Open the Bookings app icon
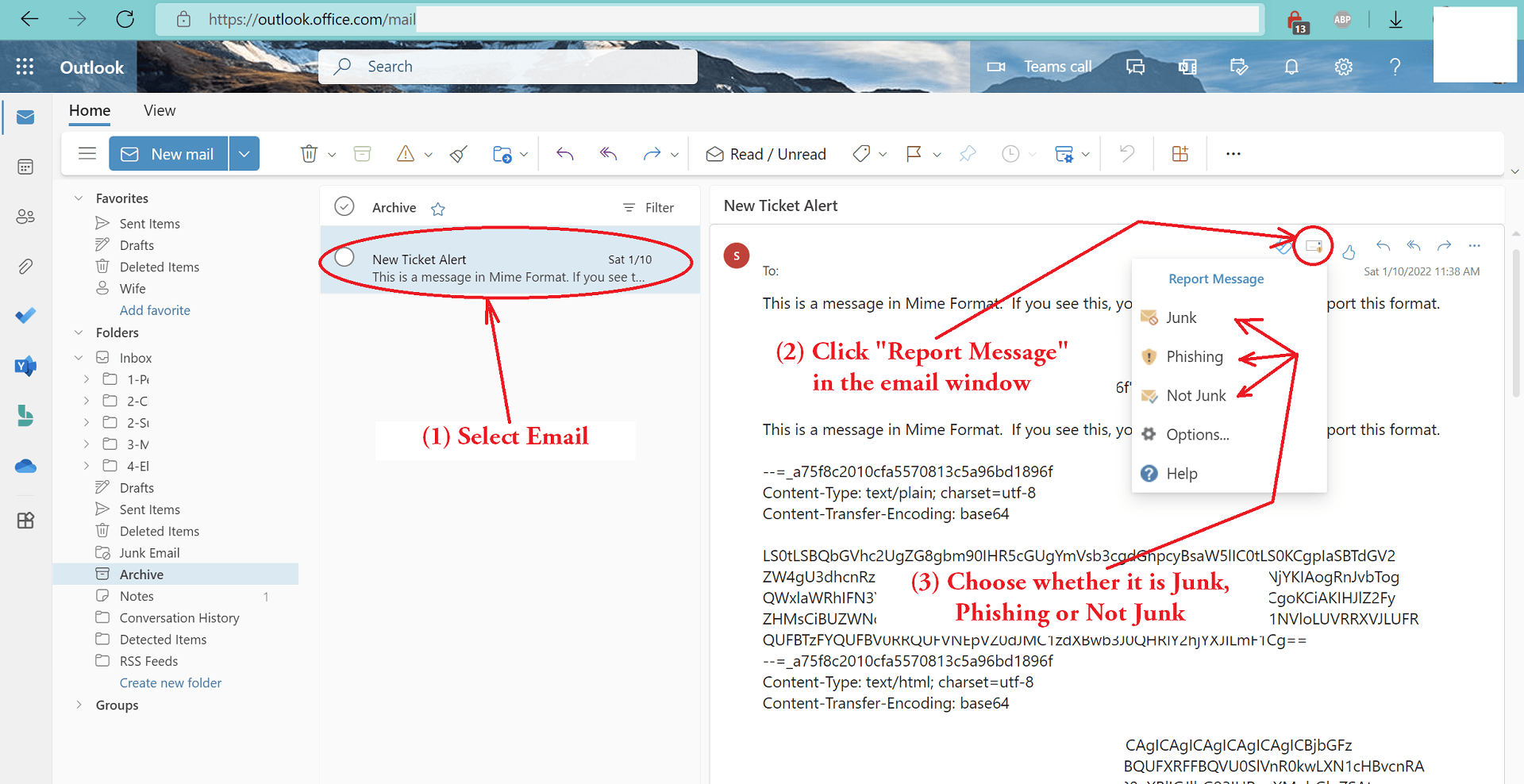This screenshot has height=784, width=1524. tap(25, 416)
